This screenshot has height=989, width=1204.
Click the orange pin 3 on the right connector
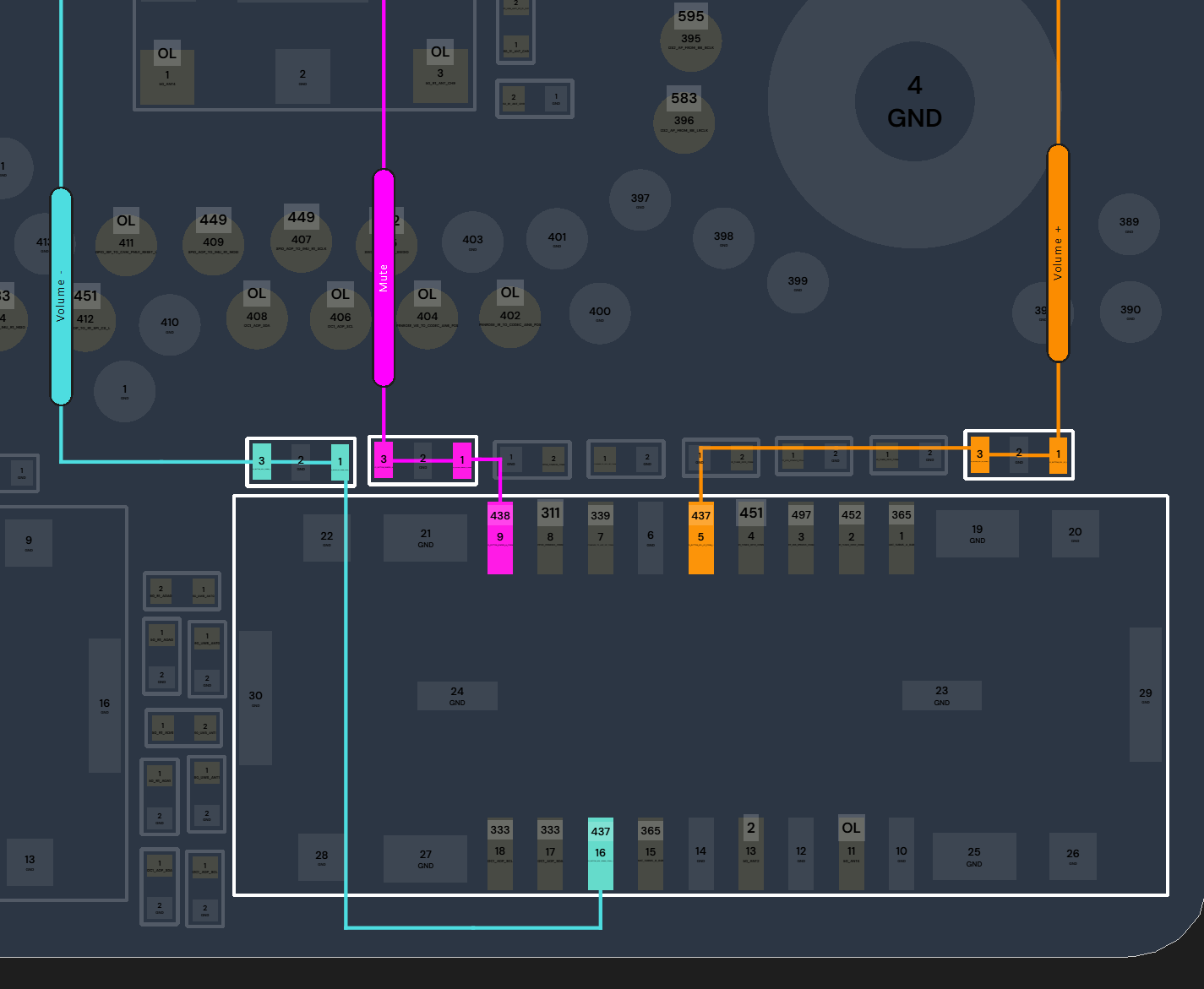tap(980, 454)
